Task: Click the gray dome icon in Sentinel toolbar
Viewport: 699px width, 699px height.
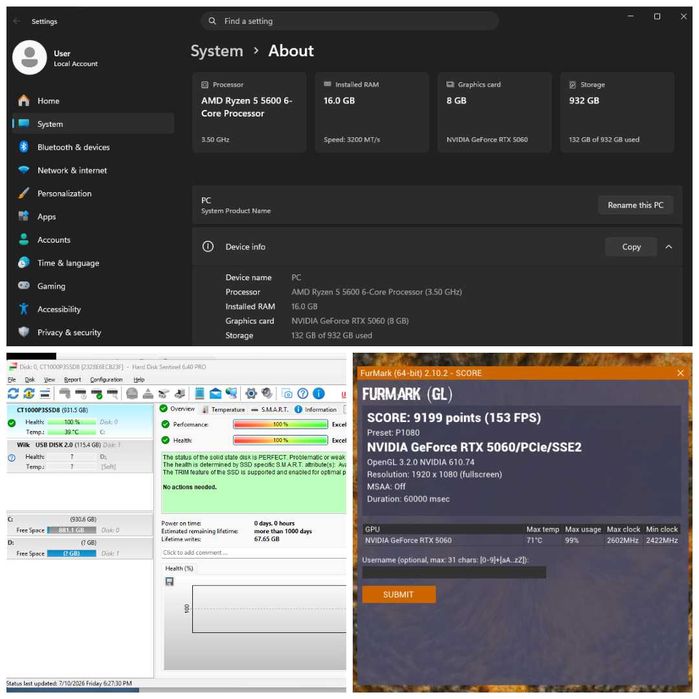Action: coord(132,393)
